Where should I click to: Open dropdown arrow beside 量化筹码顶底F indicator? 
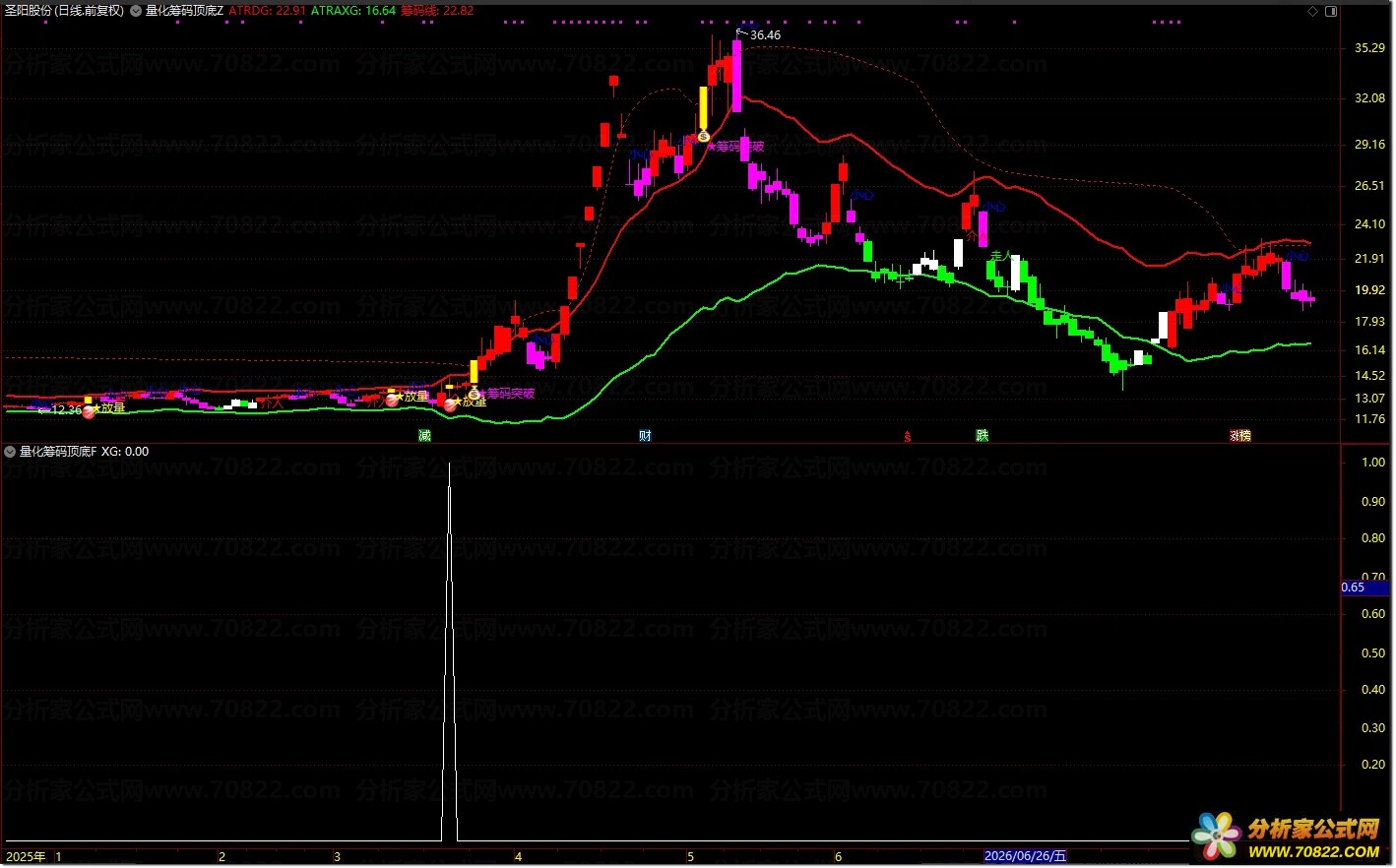point(10,452)
